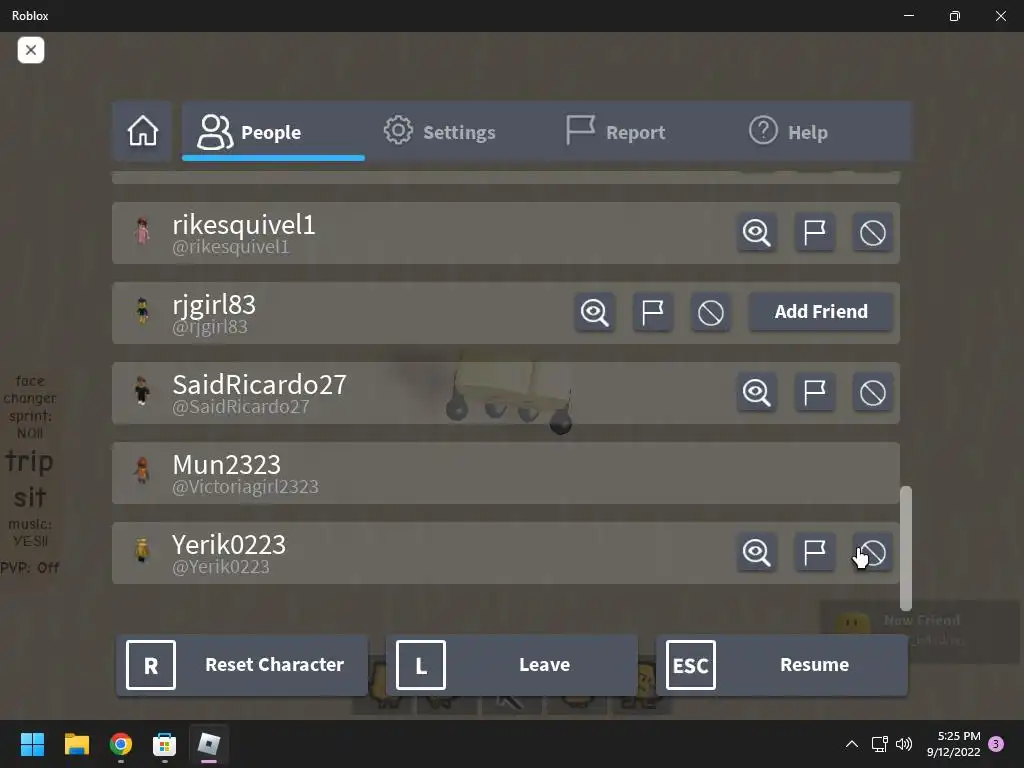This screenshot has width=1024, height=768.
Task: Report player Yerik0223 with flag icon
Action: 814,552
